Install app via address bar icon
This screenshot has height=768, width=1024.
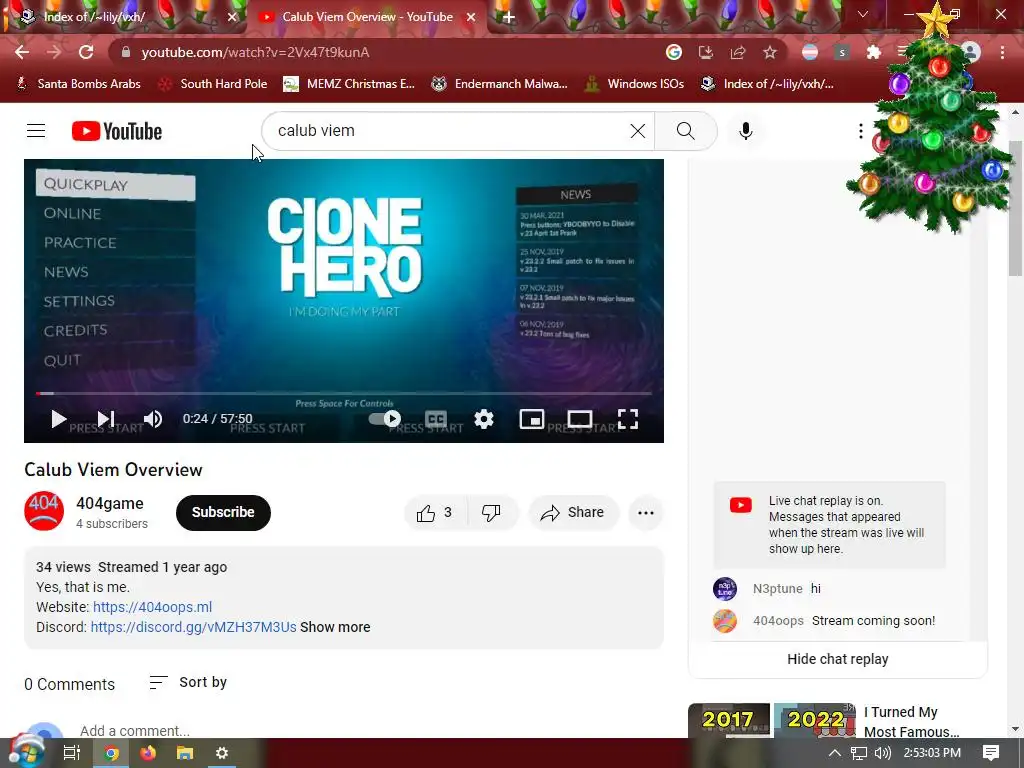[x=706, y=52]
